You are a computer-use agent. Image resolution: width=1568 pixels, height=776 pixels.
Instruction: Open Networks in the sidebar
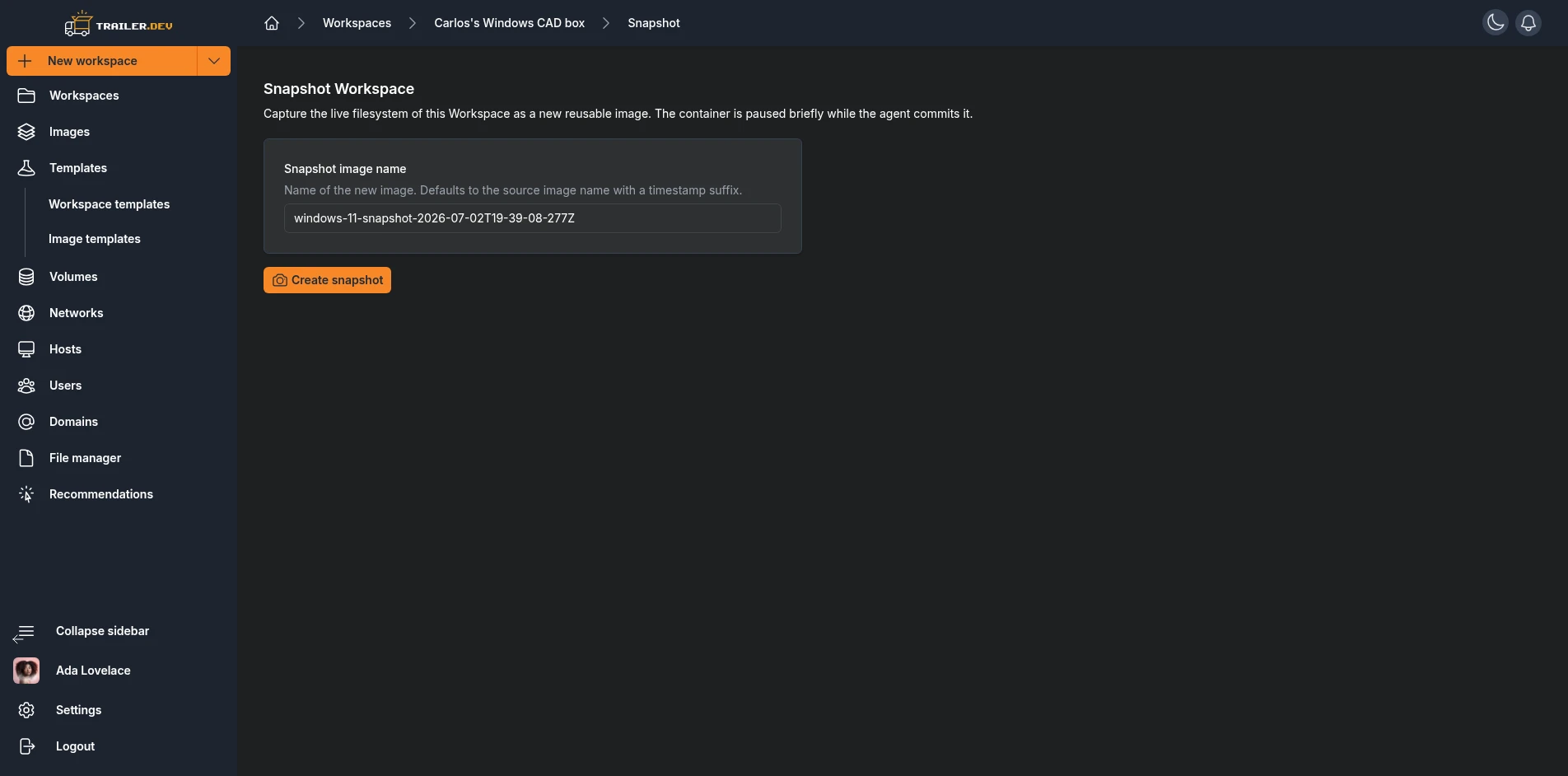coord(77,313)
